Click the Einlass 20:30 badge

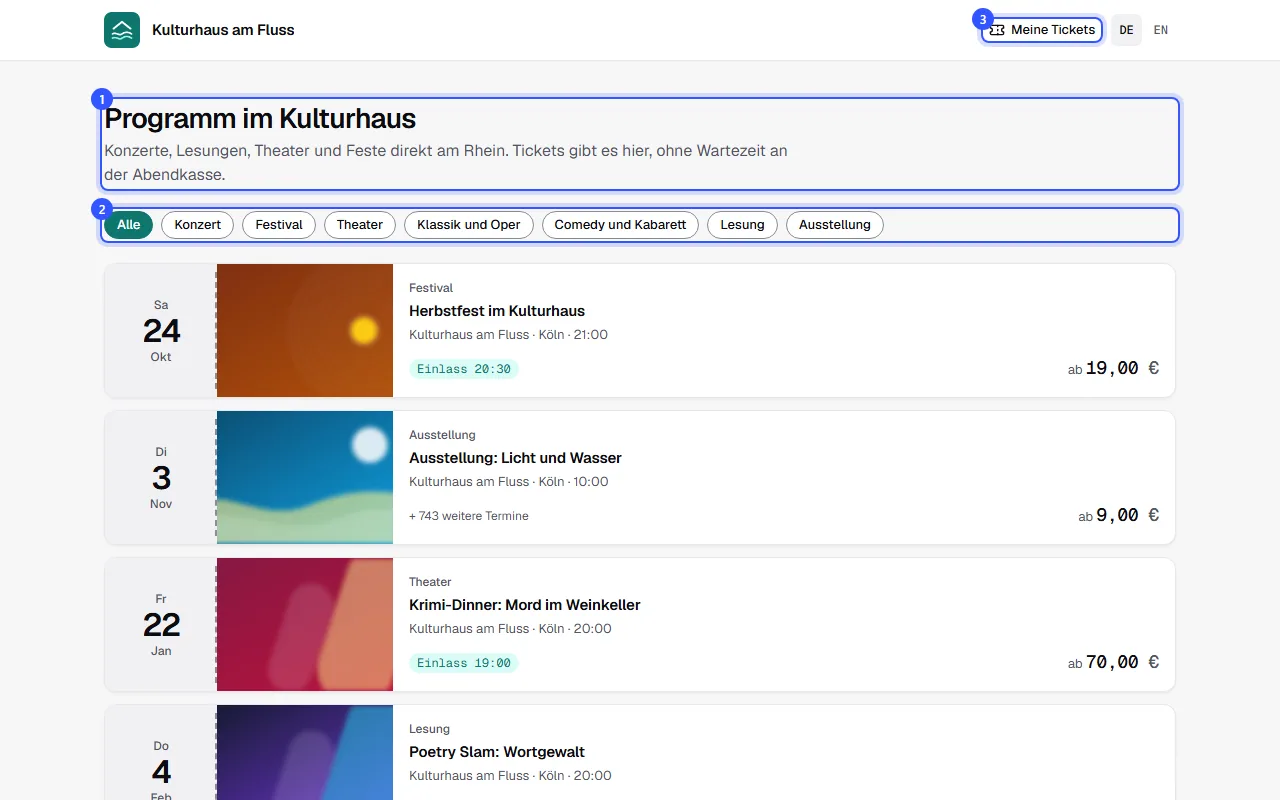(464, 369)
